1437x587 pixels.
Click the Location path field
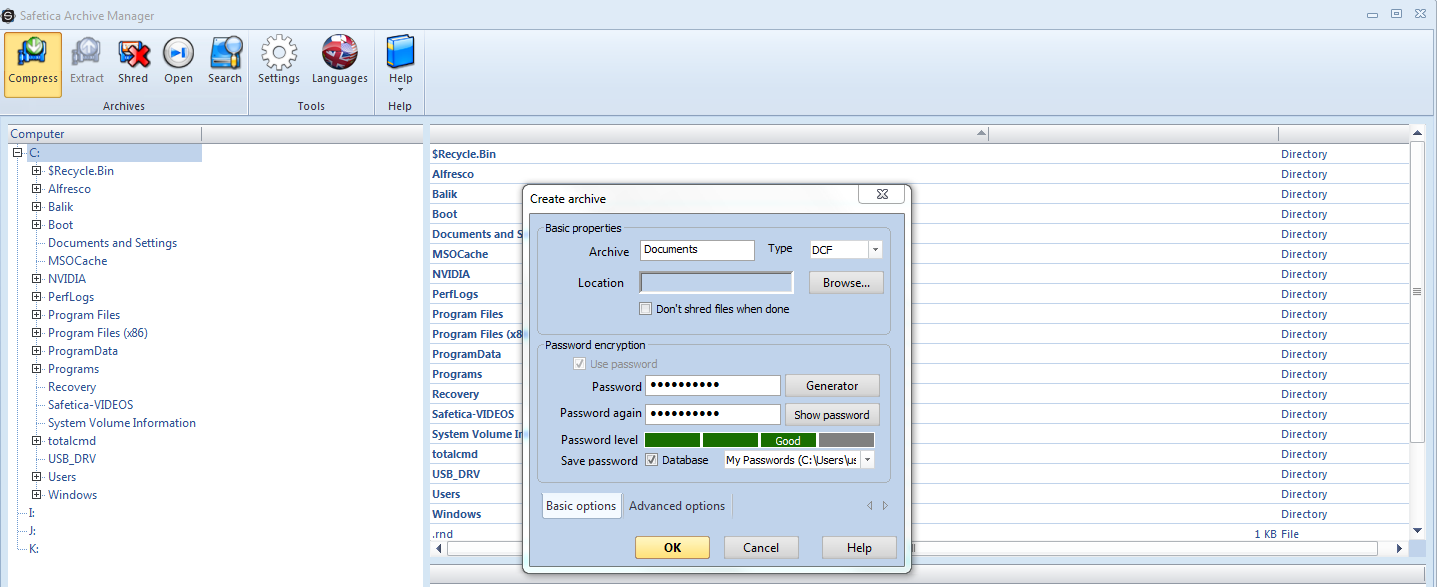pyautogui.click(x=717, y=283)
